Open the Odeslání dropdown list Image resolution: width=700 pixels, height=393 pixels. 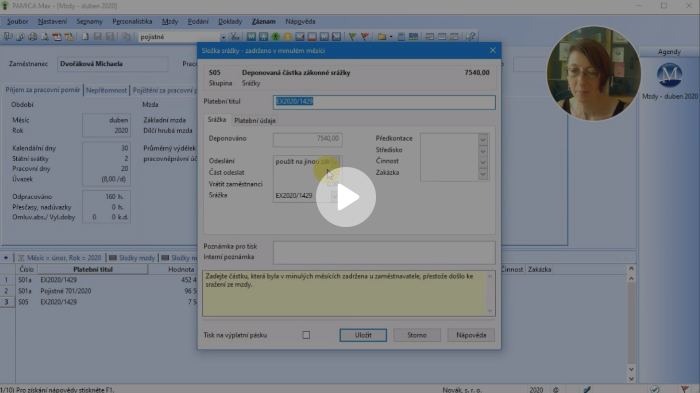point(336,162)
